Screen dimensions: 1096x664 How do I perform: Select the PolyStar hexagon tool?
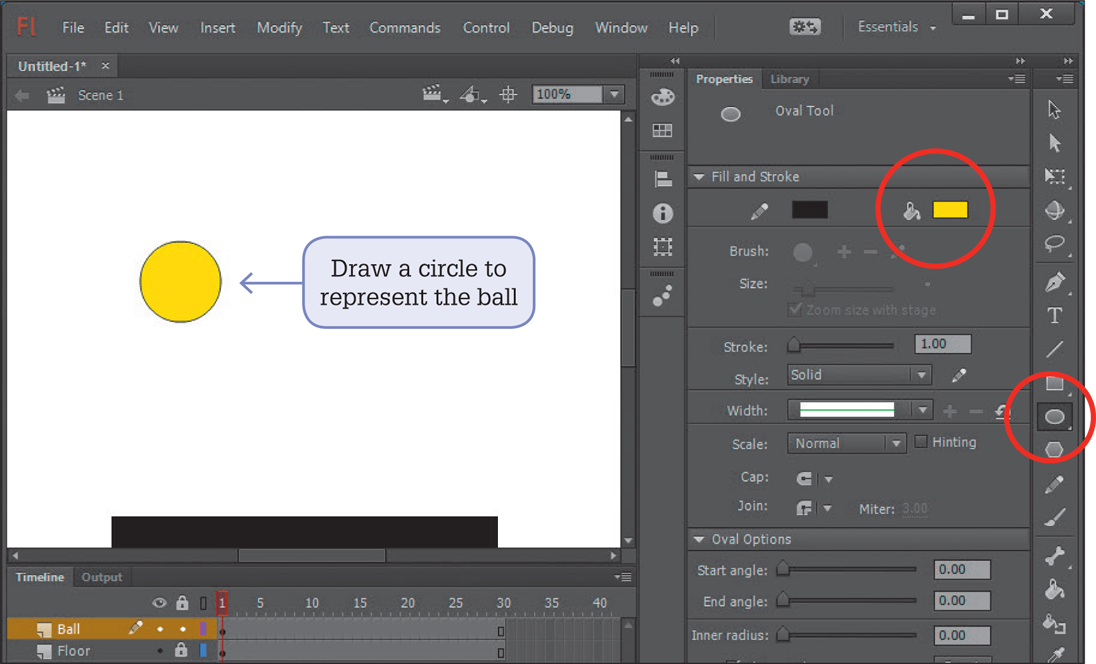pos(1054,450)
